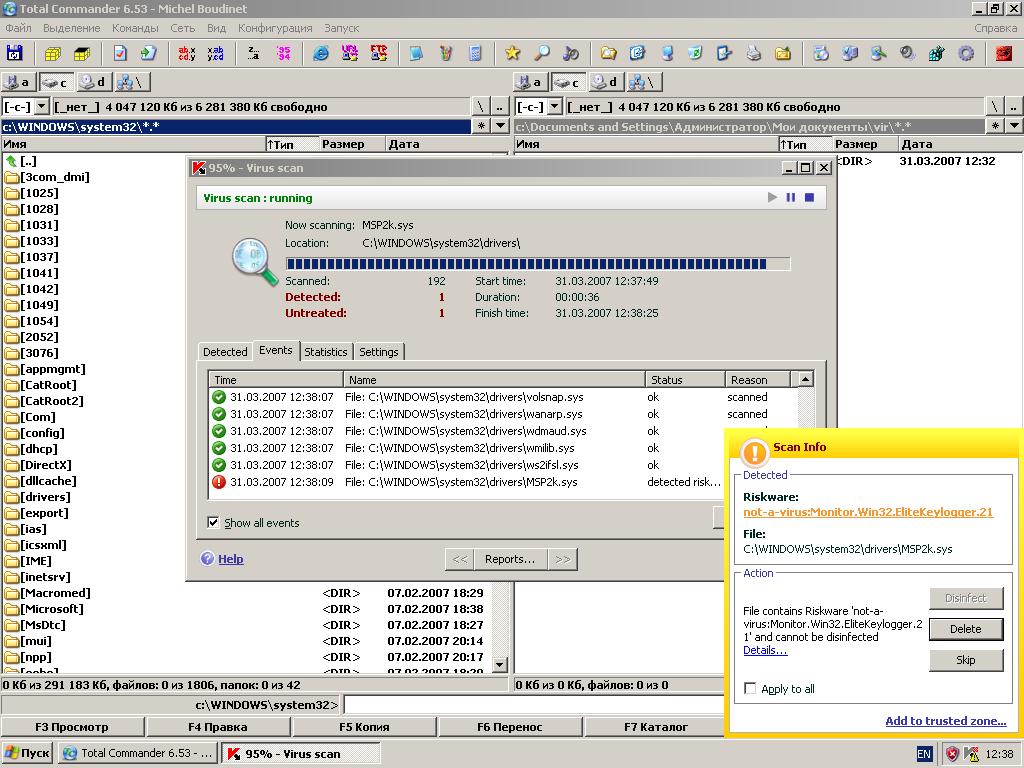Open the drivers folder in left panel

point(45,497)
